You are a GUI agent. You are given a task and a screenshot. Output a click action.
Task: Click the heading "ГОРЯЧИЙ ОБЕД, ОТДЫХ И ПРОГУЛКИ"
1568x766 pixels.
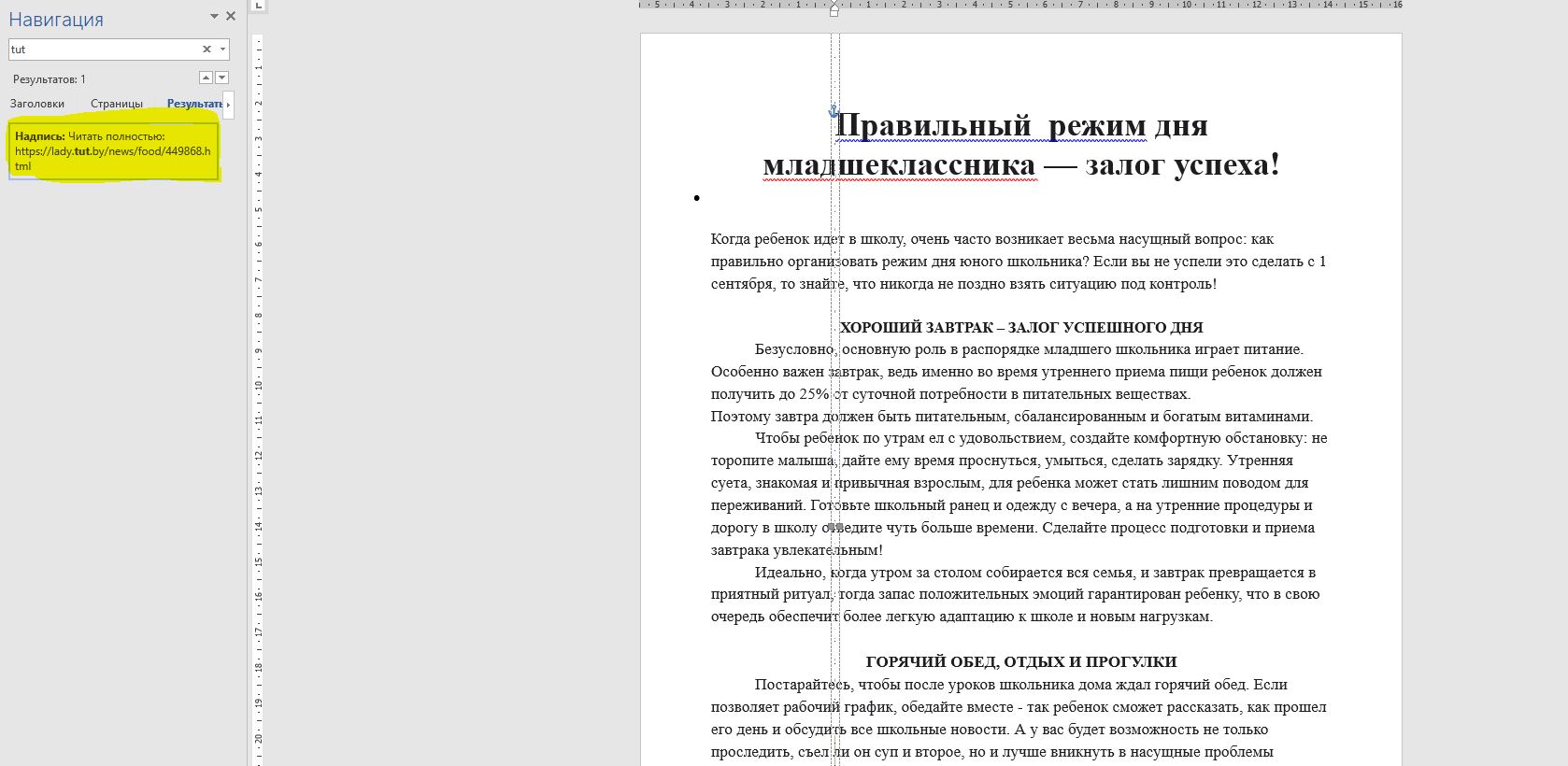1020,662
